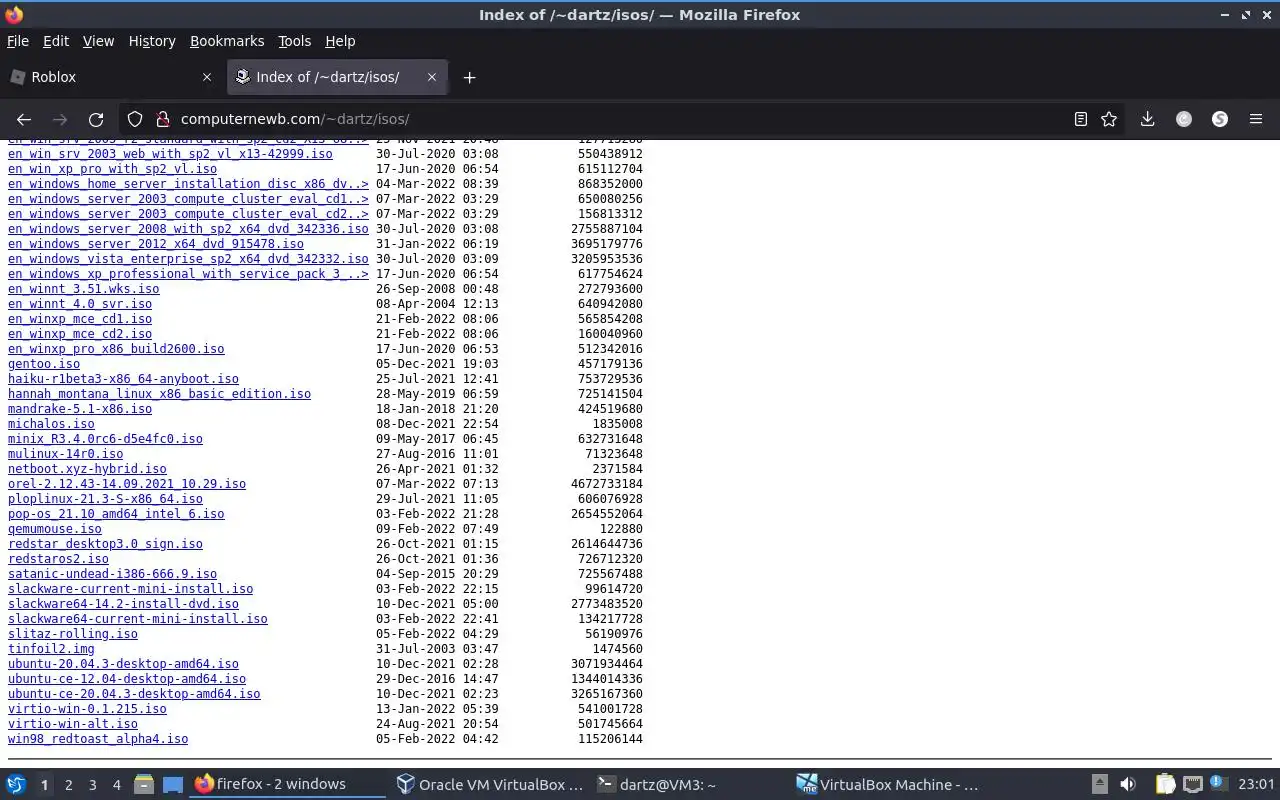1280x800 pixels.
Task: Open a new tab with the plus button
Action: click(469, 77)
